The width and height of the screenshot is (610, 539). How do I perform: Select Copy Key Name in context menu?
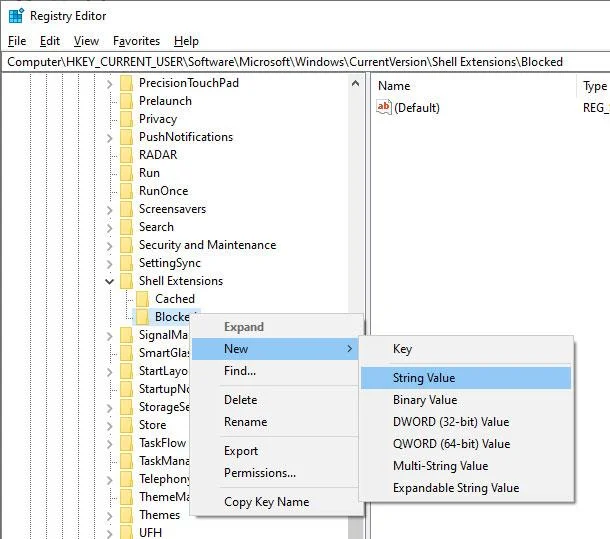pos(275,502)
